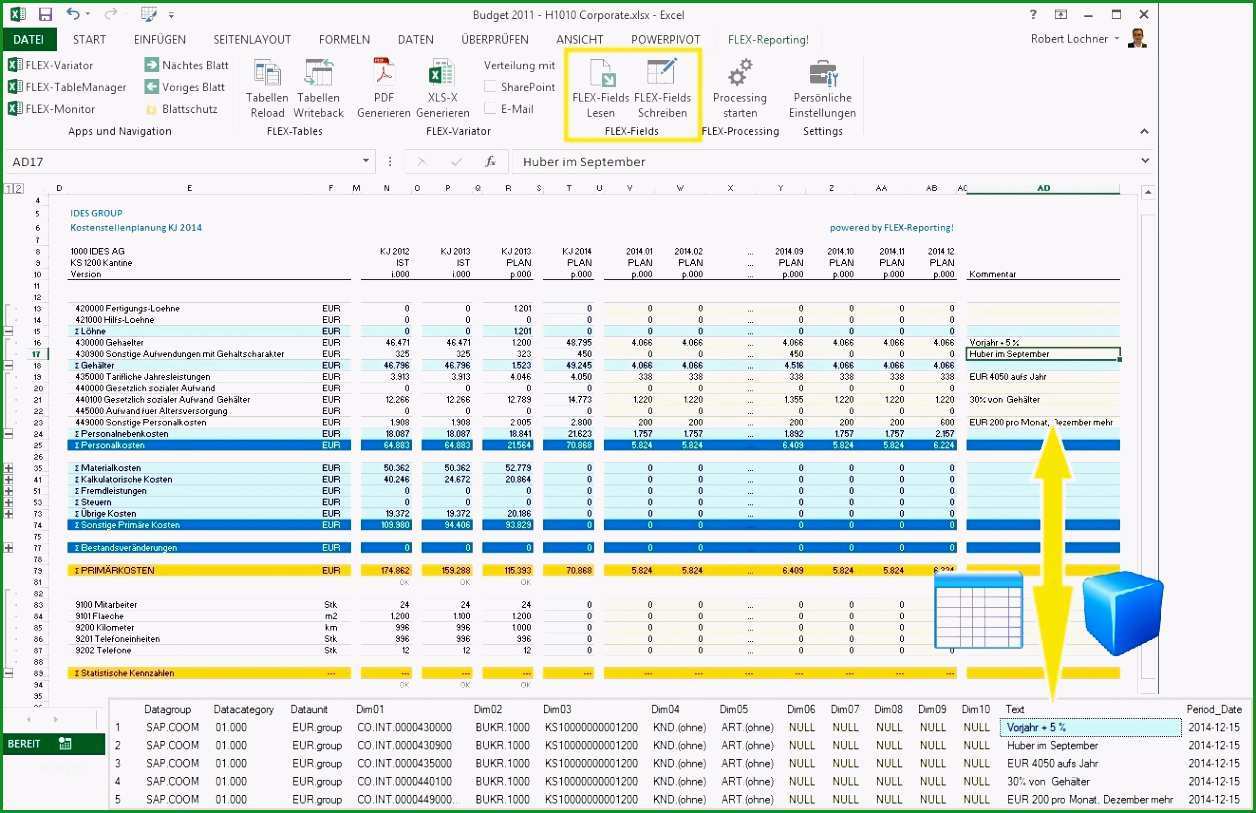This screenshot has height=813, width=1256.
Task: Show outline level 2
Action: pyautogui.click(x=19, y=188)
